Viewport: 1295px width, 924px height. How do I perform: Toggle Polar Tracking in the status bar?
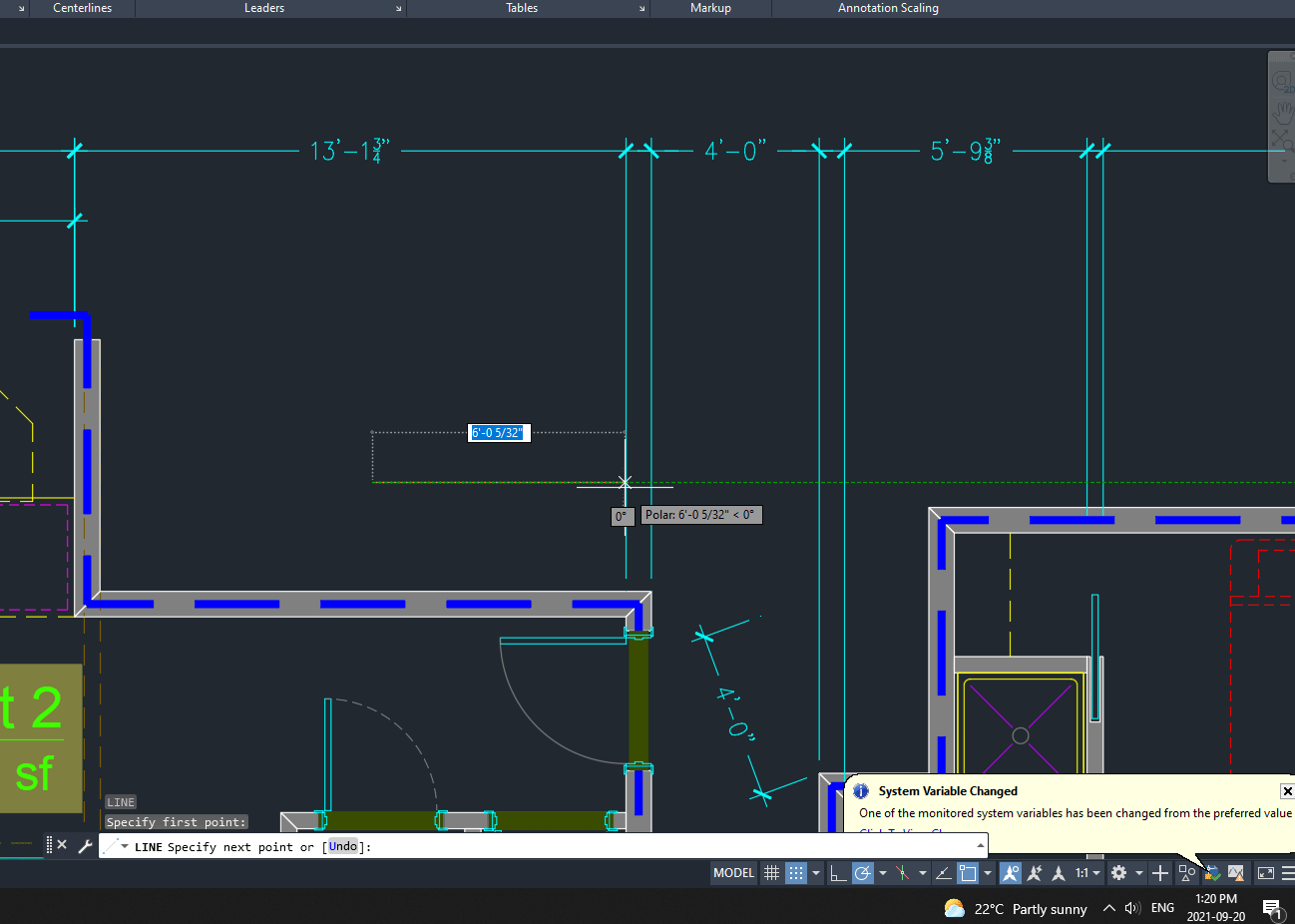863,872
